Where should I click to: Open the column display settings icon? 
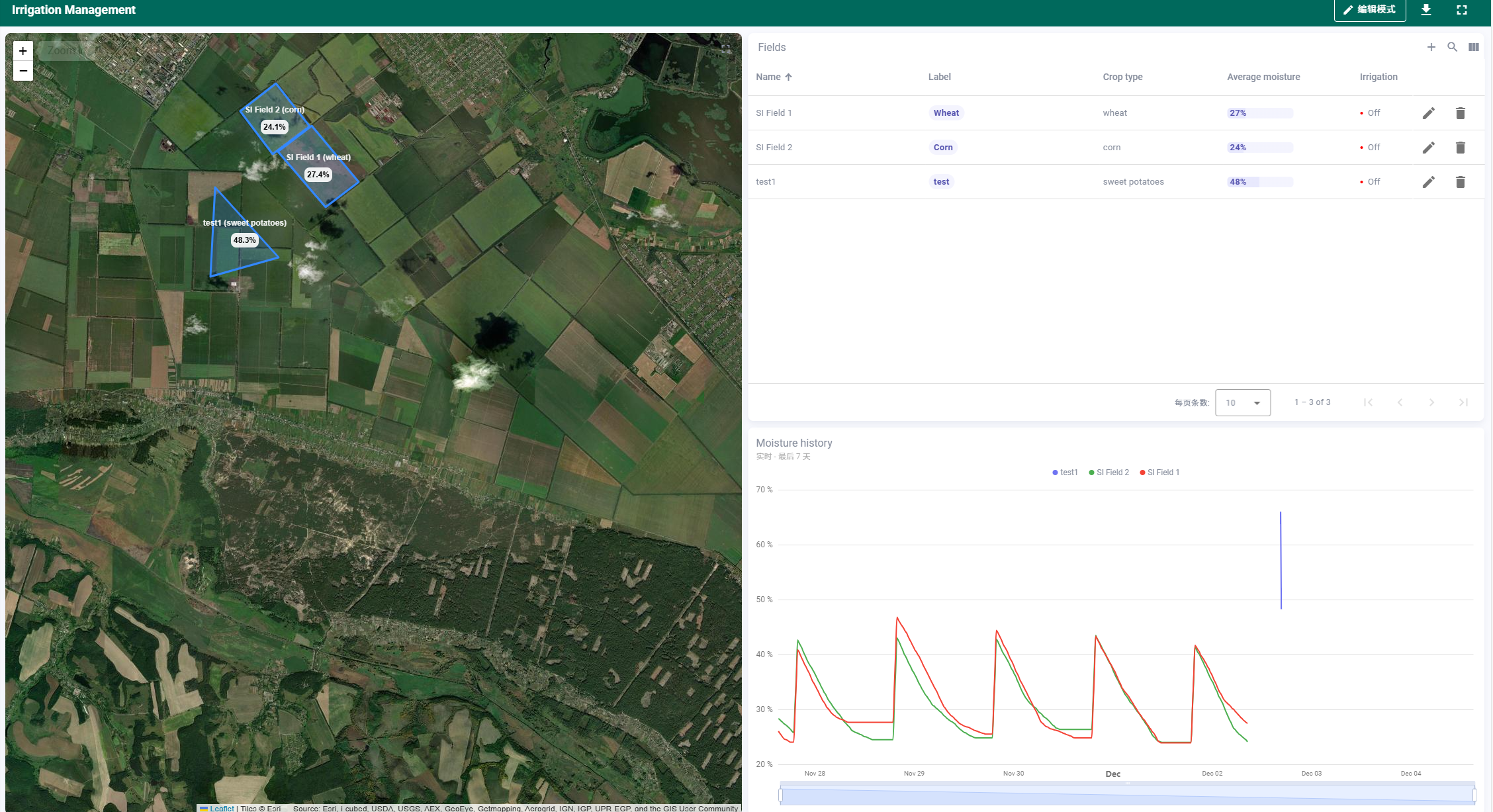[x=1473, y=47]
